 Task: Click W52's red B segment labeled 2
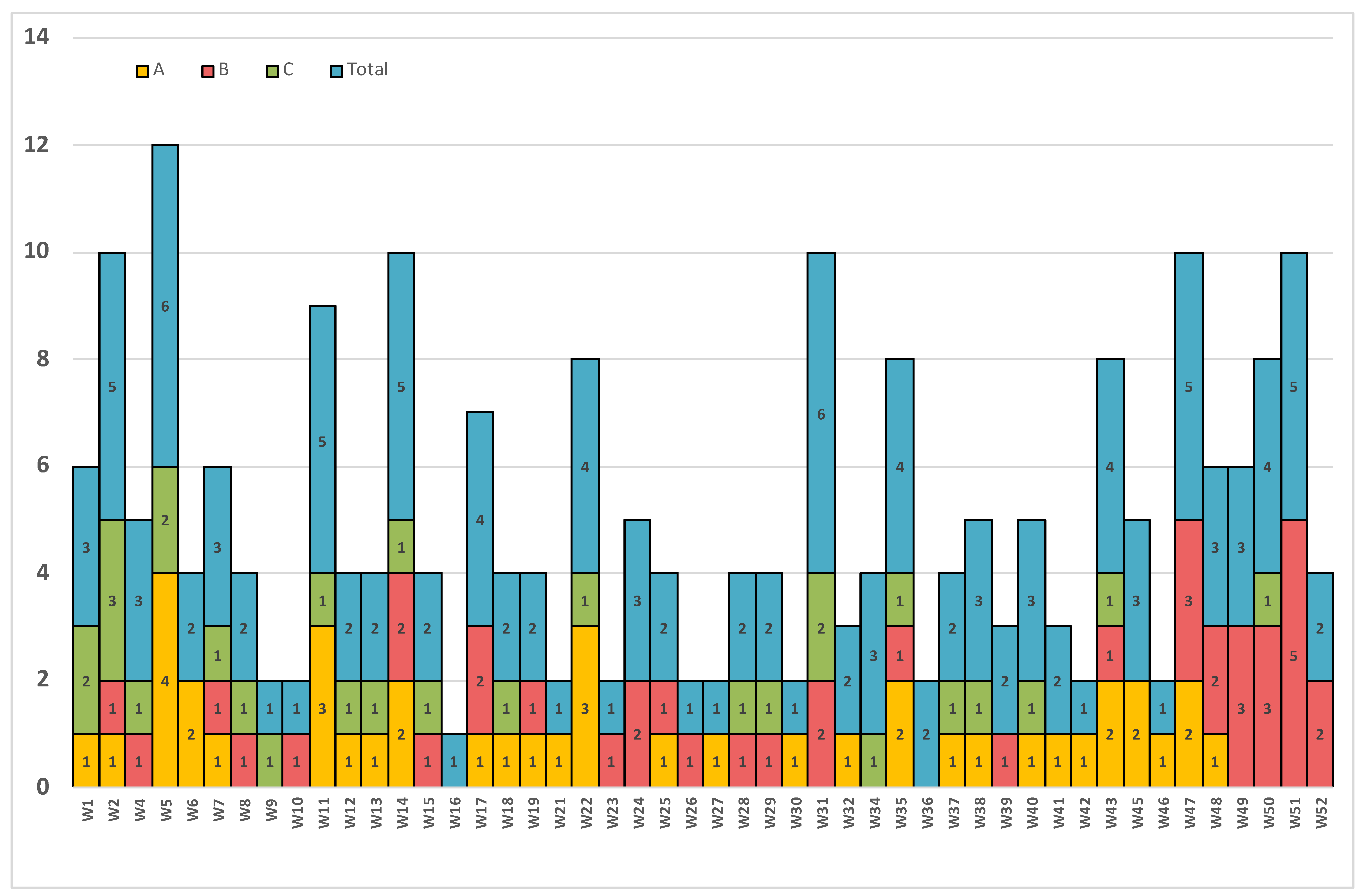point(1320,734)
